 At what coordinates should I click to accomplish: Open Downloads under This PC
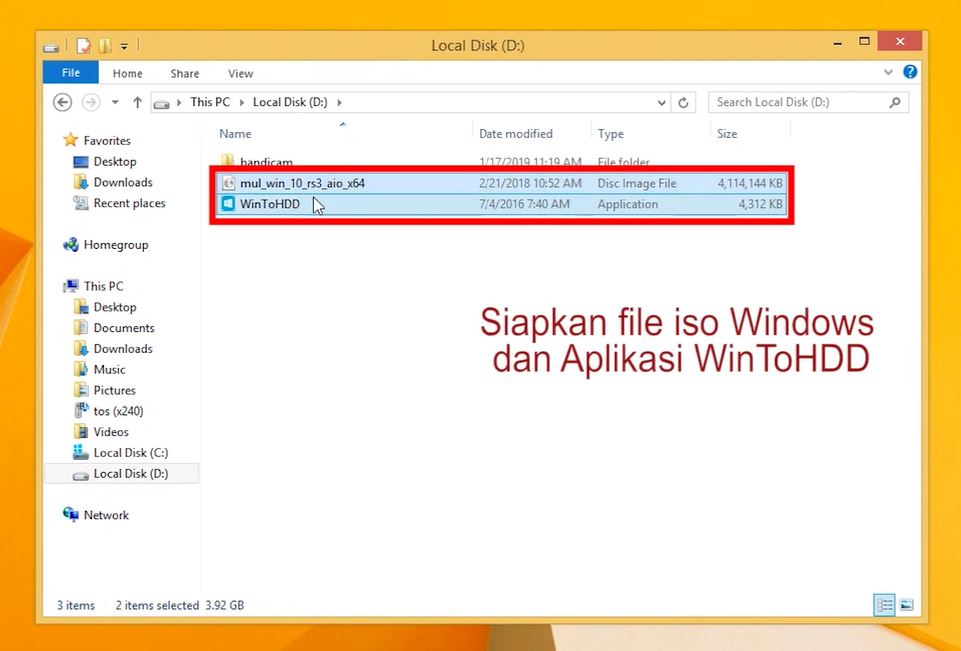113,349
